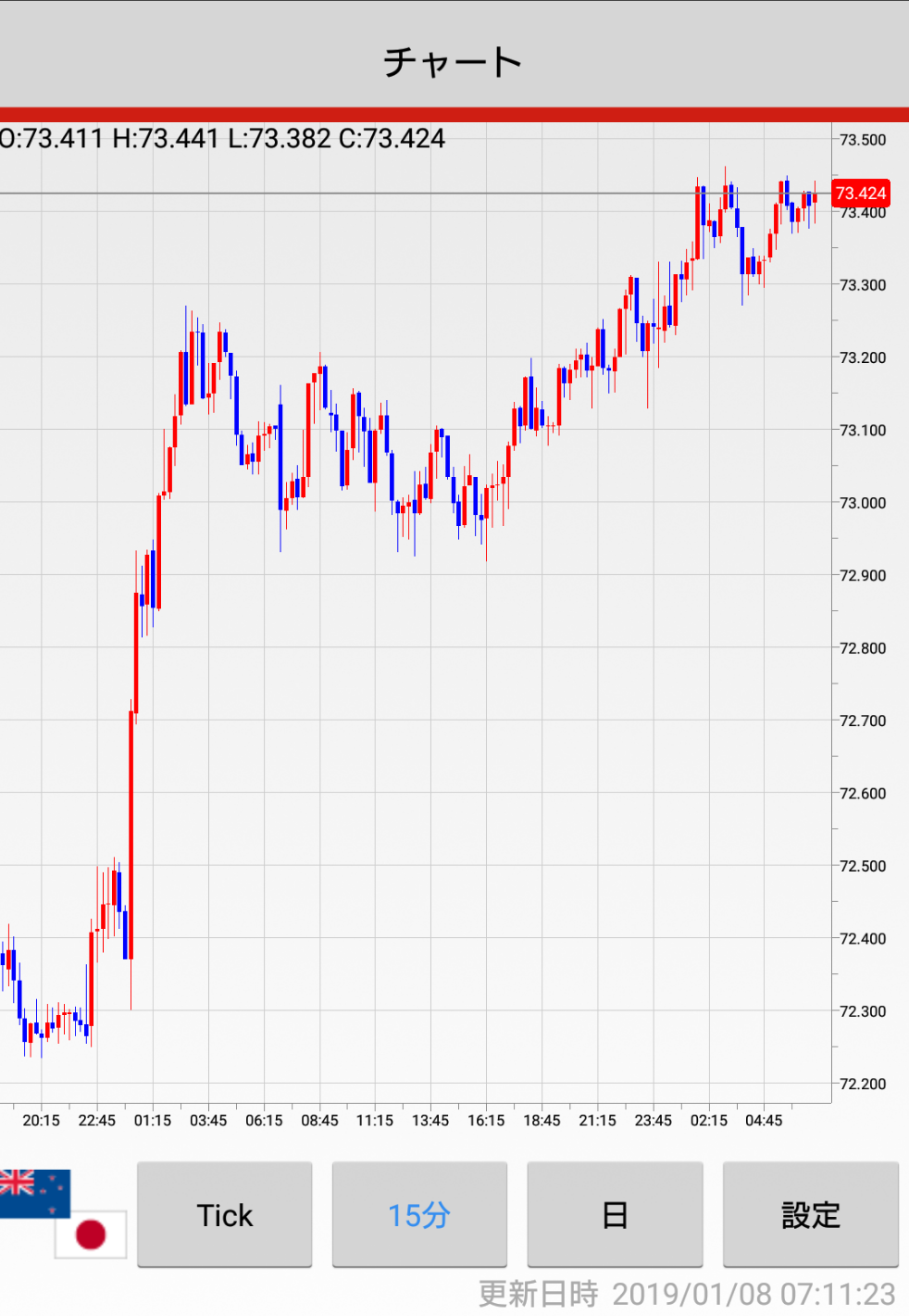Switch to the 15分 timeframe
Image resolution: width=909 pixels, height=1316 pixels.
(419, 1214)
